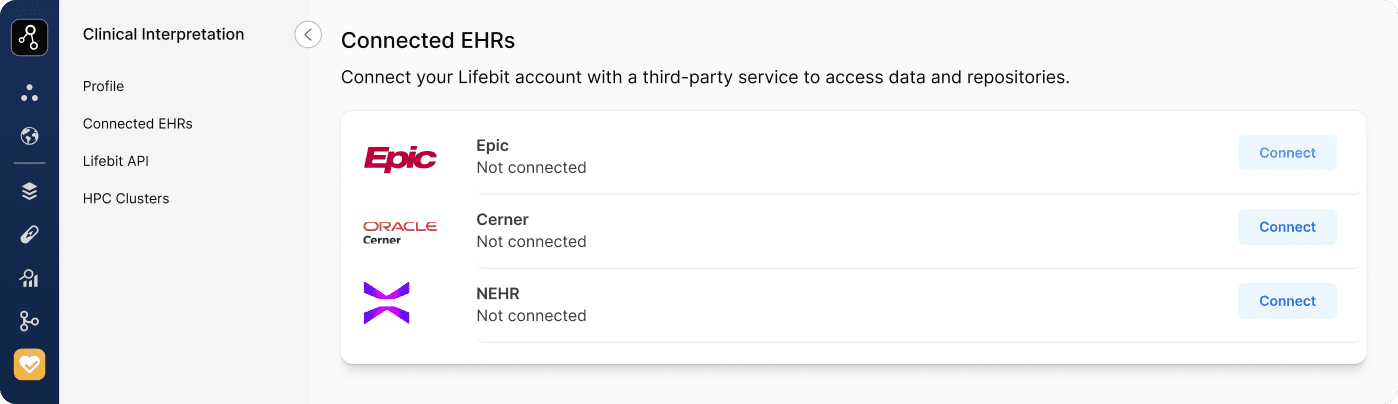Connect the Epic EHR
The image size is (1398, 404).
coord(1287,153)
